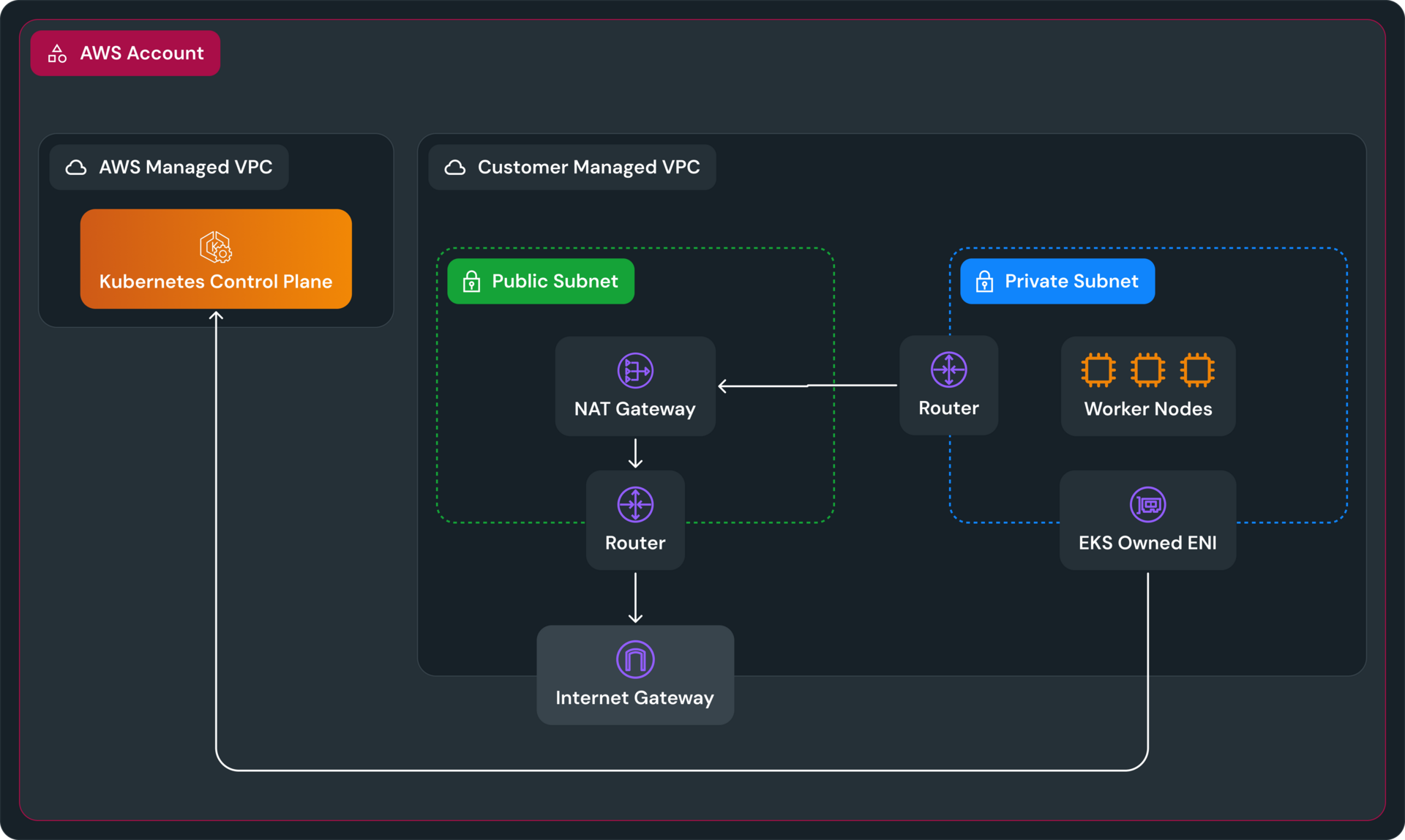1405x840 pixels.
Task: Click the Kubernetes Control Plane EKS icon
Action: click(x=216, y=247)
